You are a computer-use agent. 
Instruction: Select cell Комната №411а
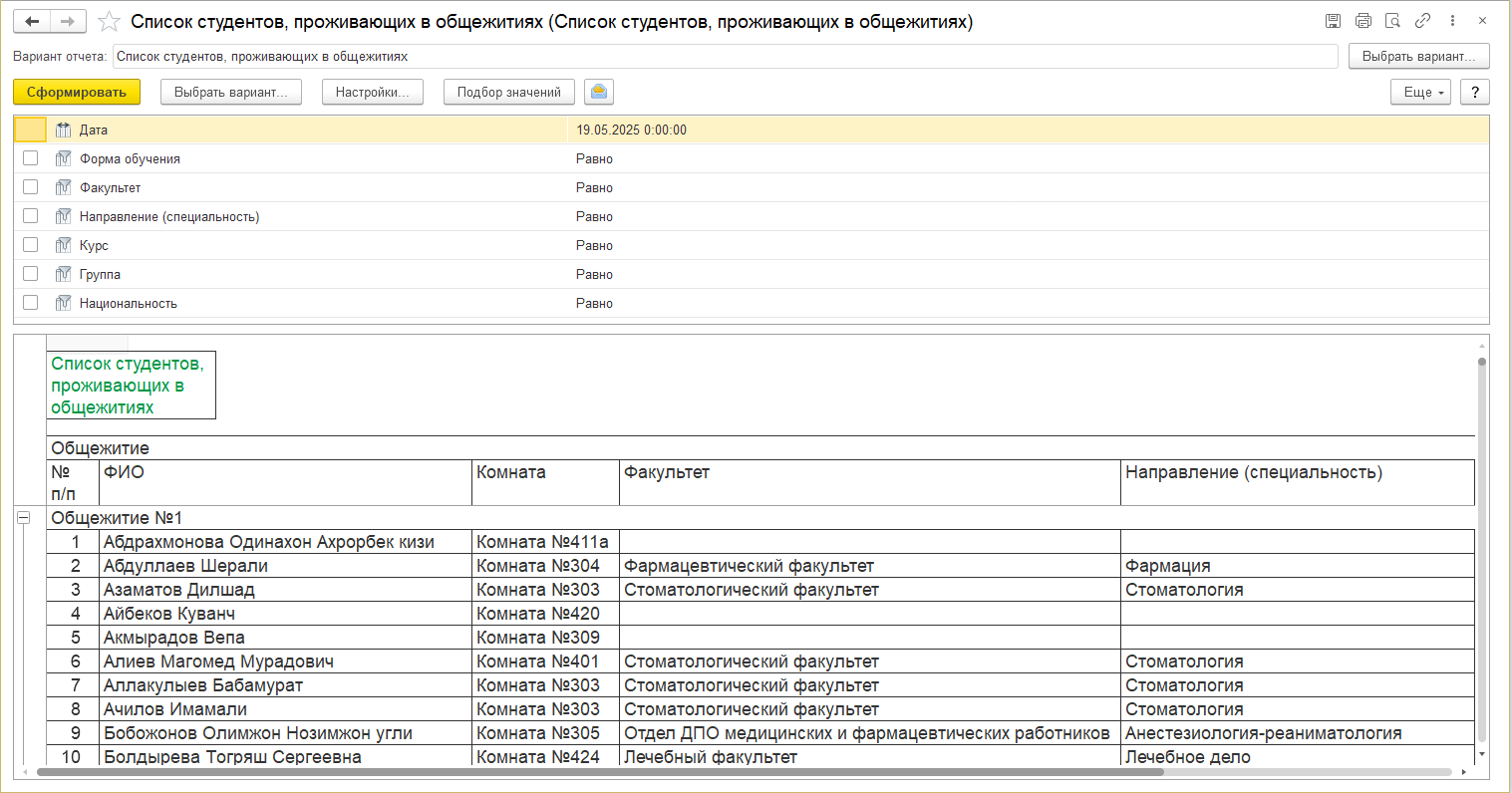[x=546, y=542]
